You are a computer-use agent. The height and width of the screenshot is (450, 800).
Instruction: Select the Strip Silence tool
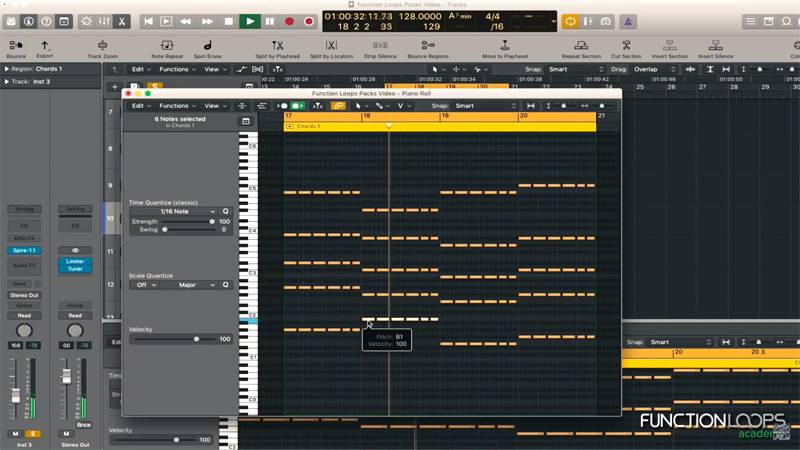(x=380, y=46)
